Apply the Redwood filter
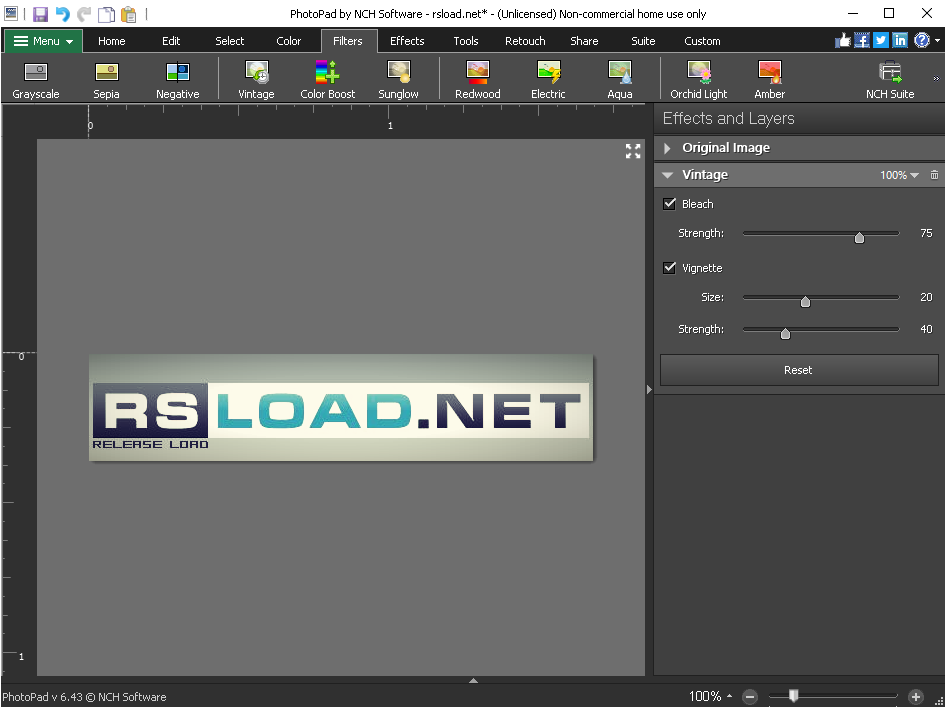This screenshot has width=946, height=708. 477,78
